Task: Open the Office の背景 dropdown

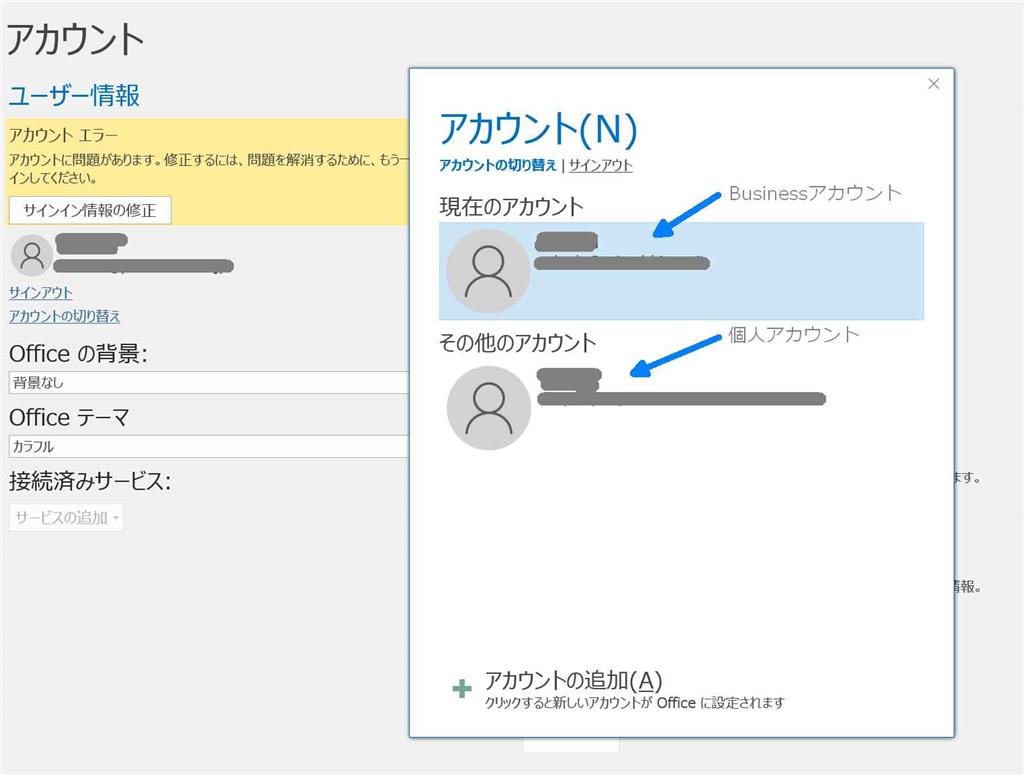Action: tap(209, 383)
